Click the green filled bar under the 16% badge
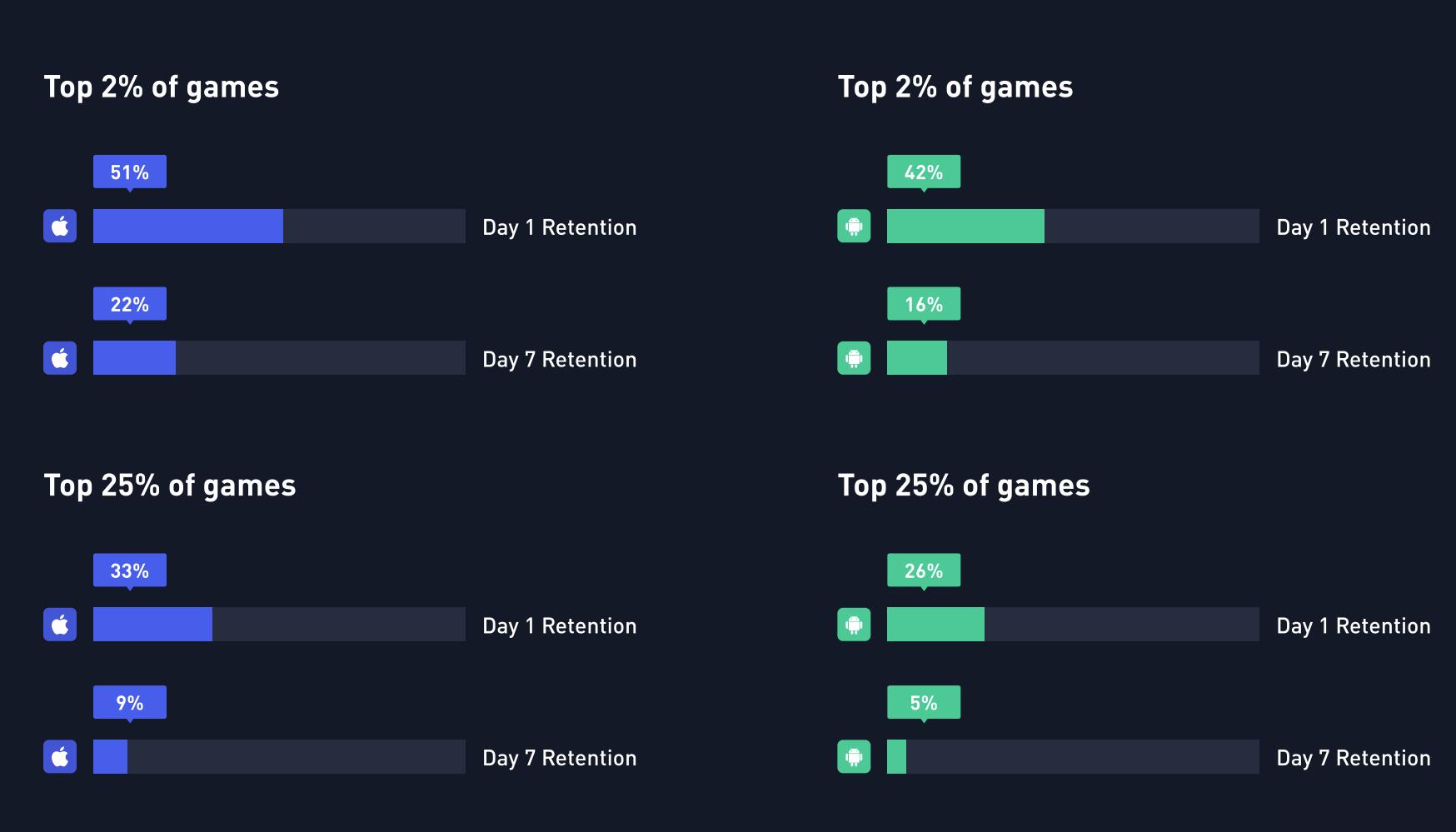The image size is (1456, 832). pos(917,358)
